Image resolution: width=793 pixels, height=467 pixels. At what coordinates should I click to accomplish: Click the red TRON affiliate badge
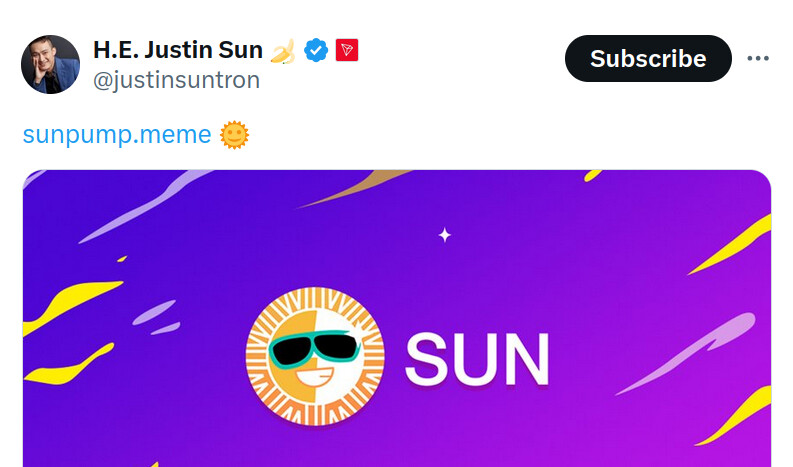click(346, 49)
